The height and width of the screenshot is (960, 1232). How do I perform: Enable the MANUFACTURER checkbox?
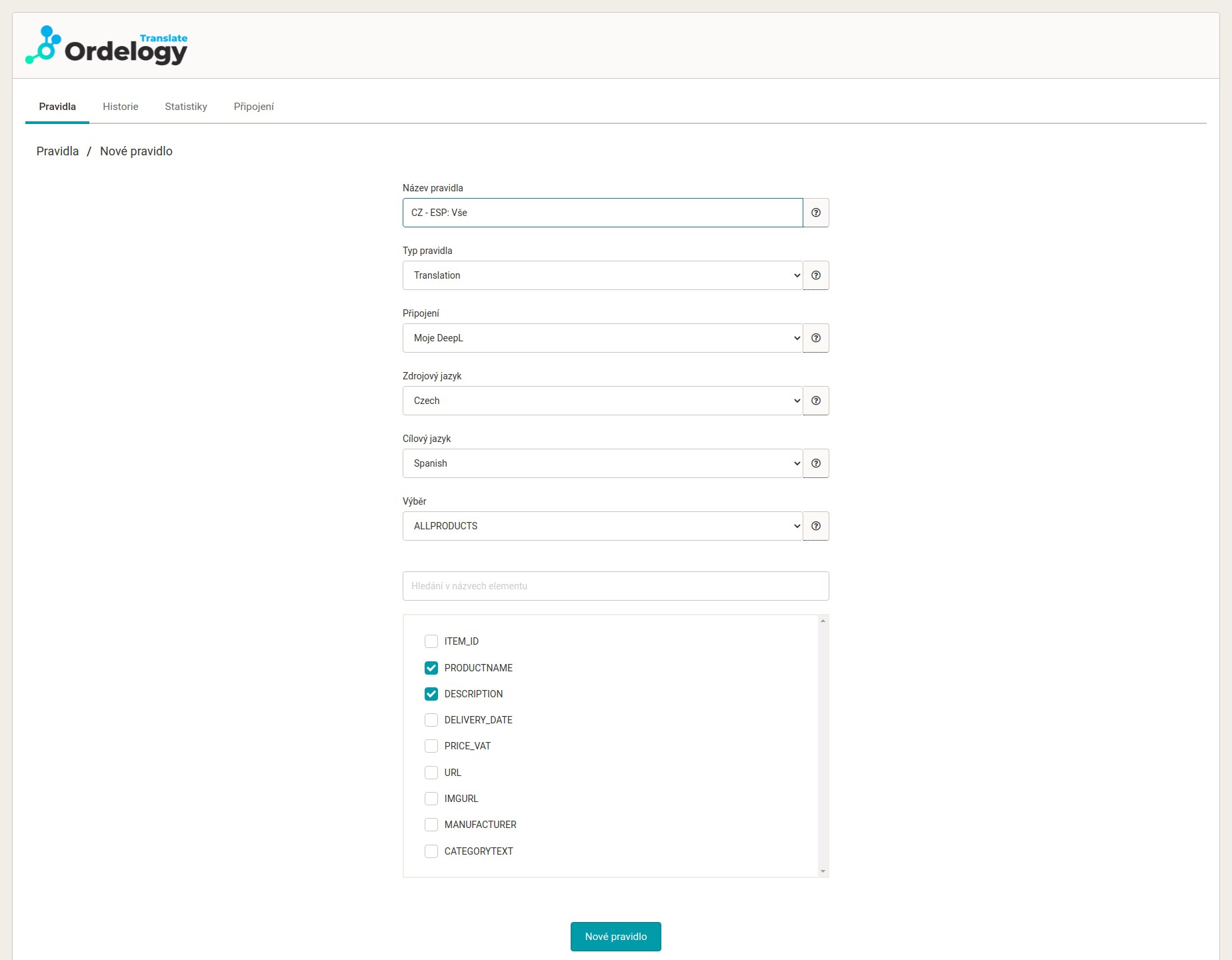pos(431,825)
